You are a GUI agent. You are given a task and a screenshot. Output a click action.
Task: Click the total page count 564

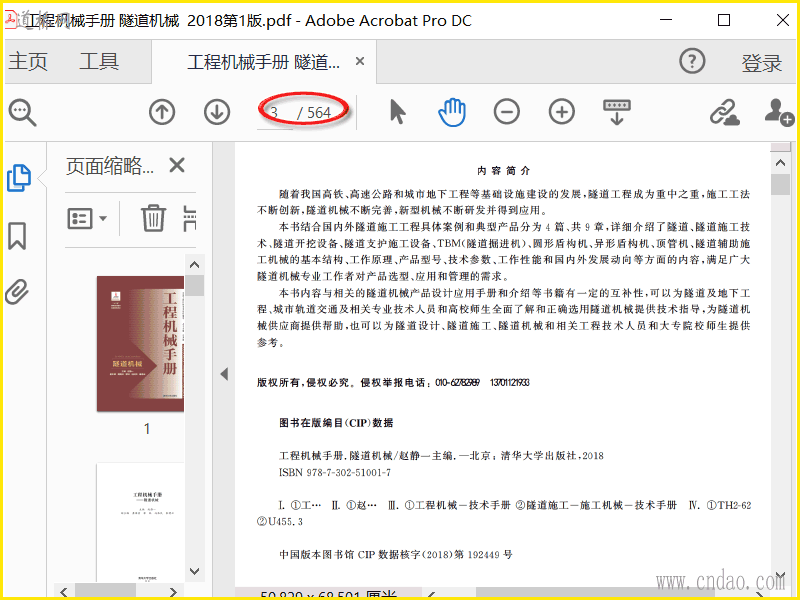319,113
